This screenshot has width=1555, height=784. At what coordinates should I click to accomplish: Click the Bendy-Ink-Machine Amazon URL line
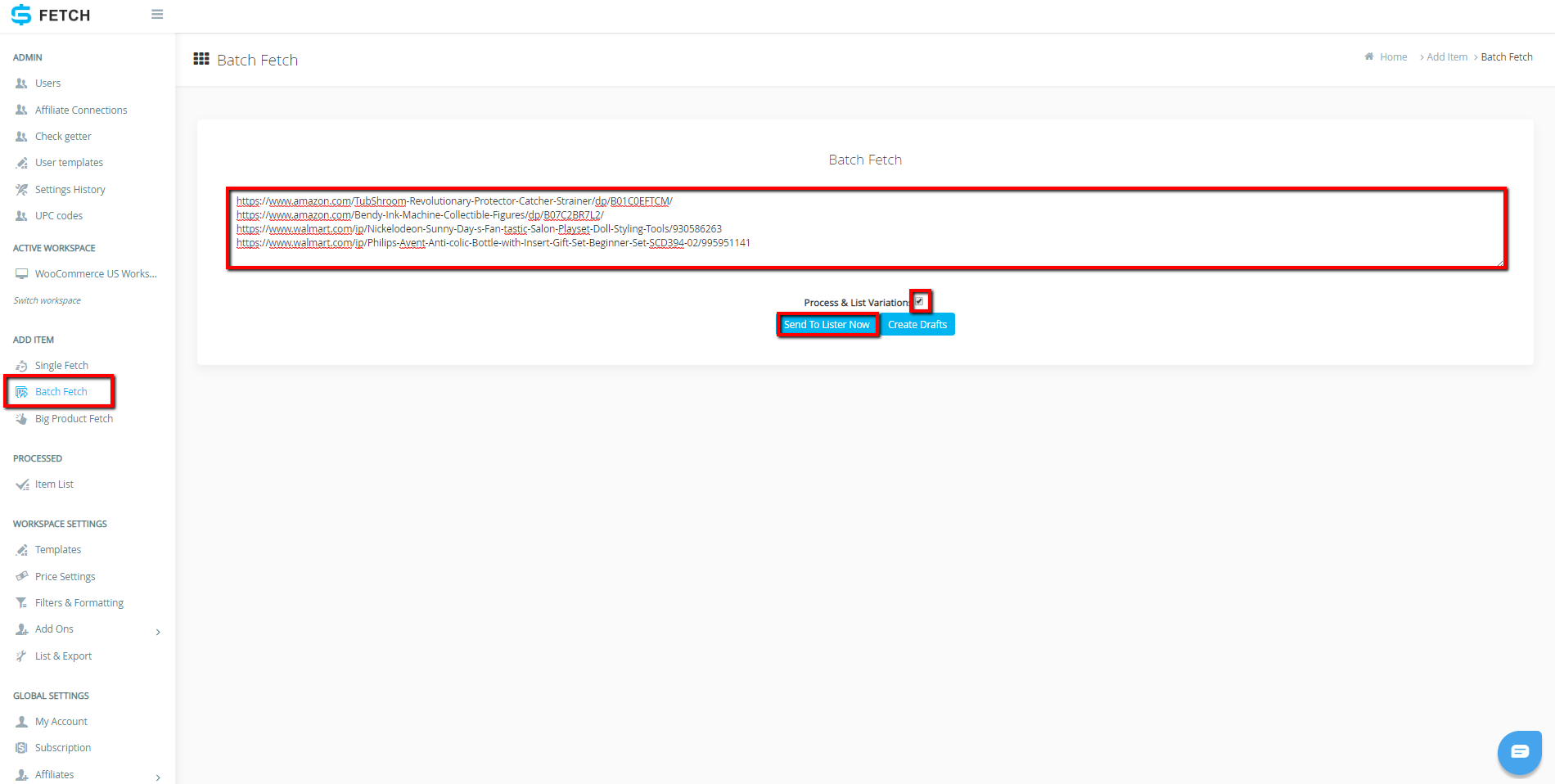coord(420,215)
